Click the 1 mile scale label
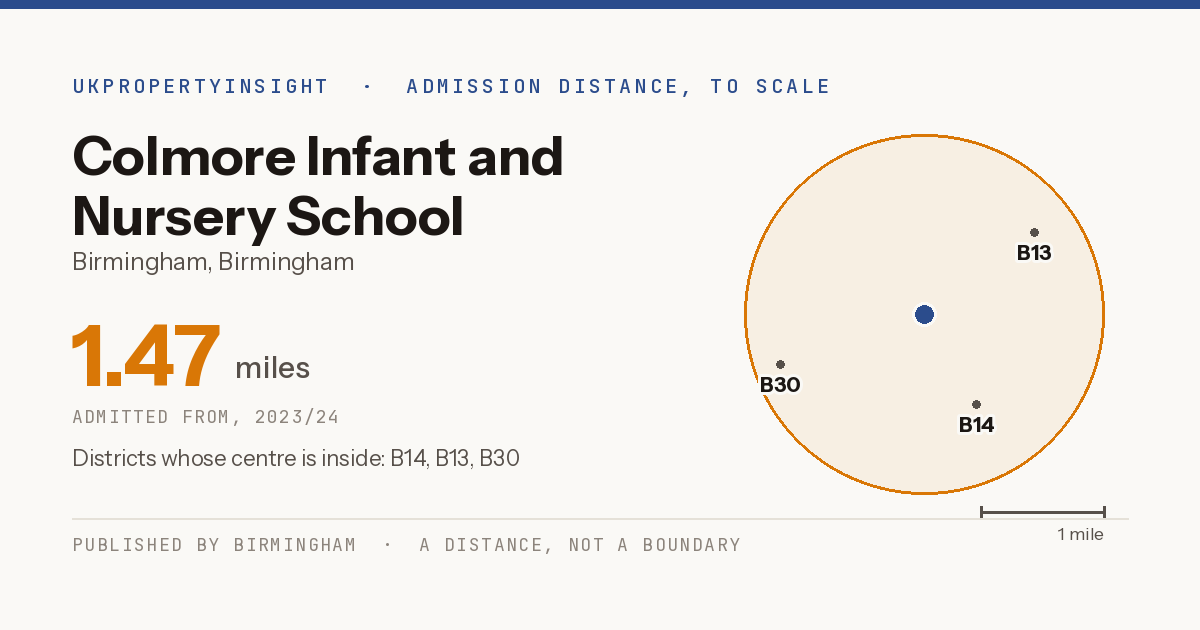1200x630 pixels. point(1080,535)
